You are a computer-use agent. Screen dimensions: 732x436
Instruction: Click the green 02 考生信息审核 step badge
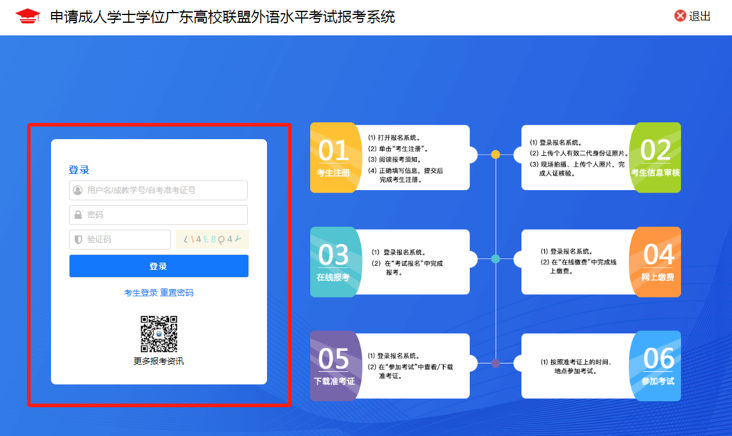(x=656, y=157)
